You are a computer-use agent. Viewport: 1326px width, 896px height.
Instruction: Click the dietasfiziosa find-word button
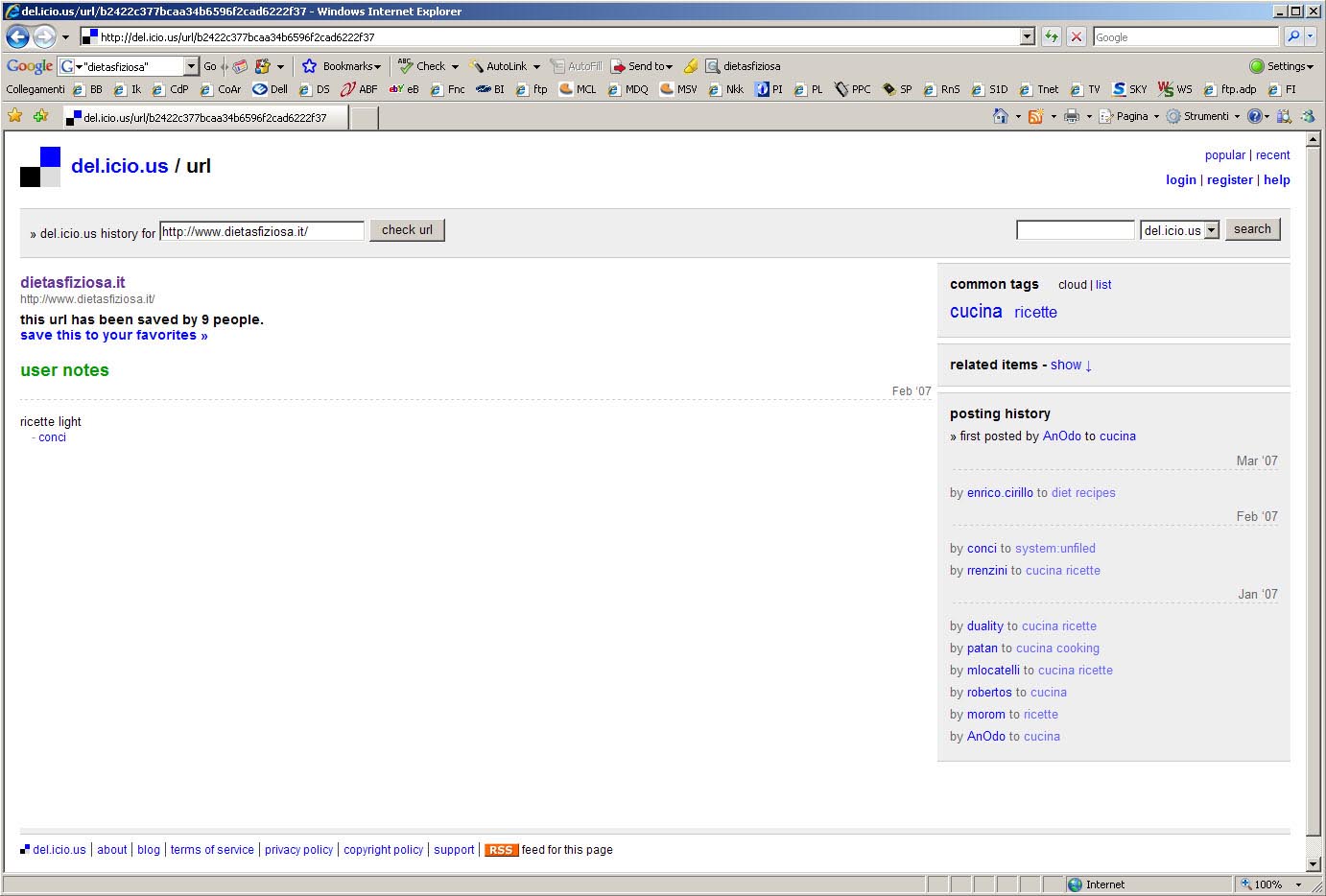click(x=743, y=66)
